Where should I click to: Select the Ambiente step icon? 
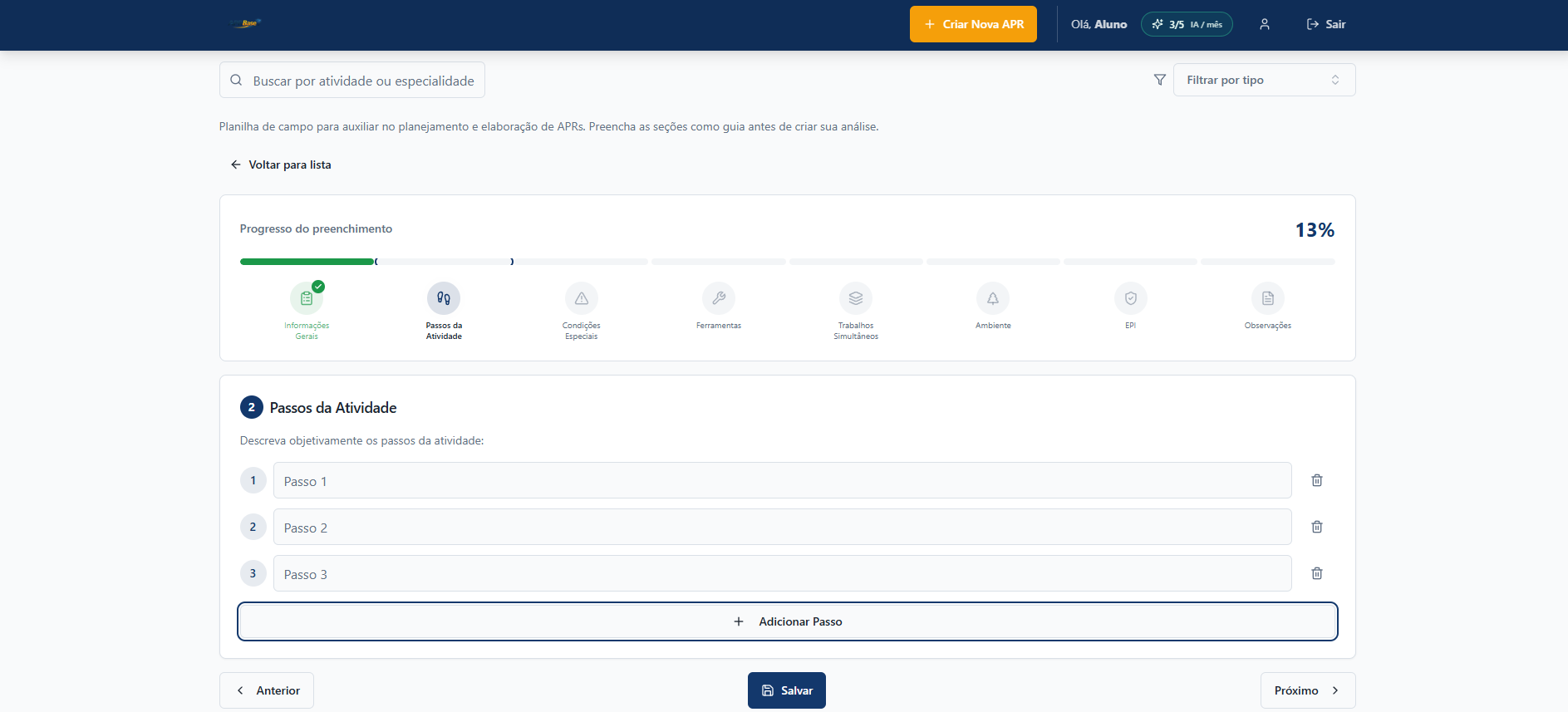[993, 298]
